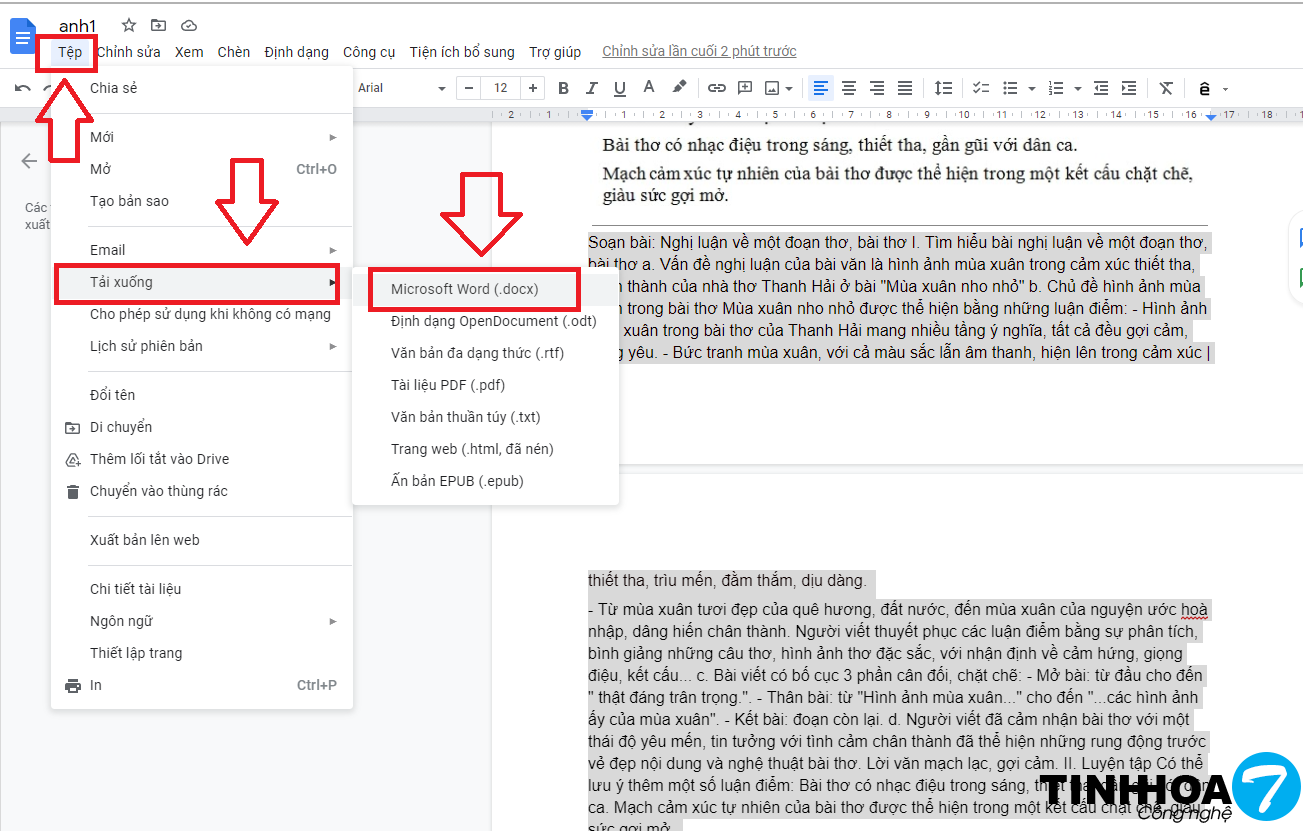
Task: Open last edit history link
Action: coord(699,52)
